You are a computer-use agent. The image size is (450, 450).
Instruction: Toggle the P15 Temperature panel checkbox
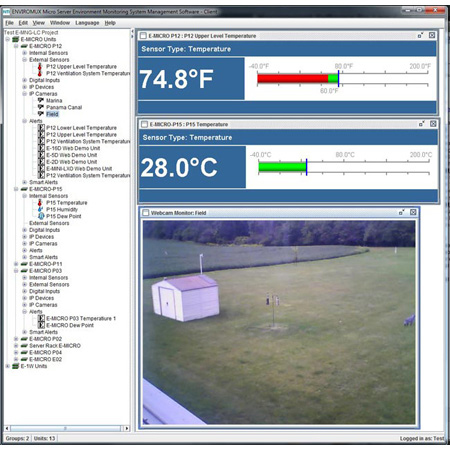[144, 124]
